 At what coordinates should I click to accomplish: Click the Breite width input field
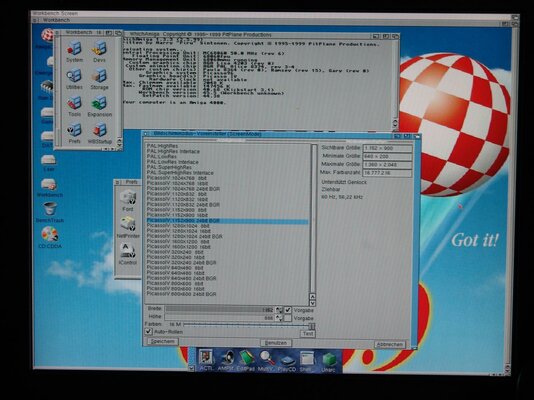[219, 309]
